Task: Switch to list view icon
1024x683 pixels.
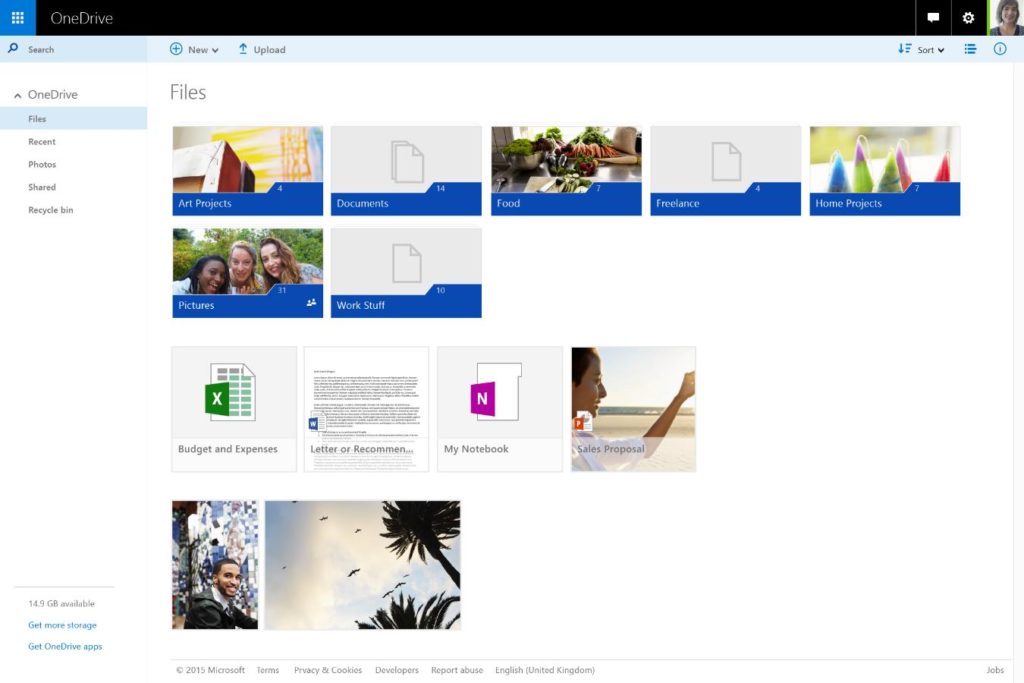Action: (x=970, y=49)
